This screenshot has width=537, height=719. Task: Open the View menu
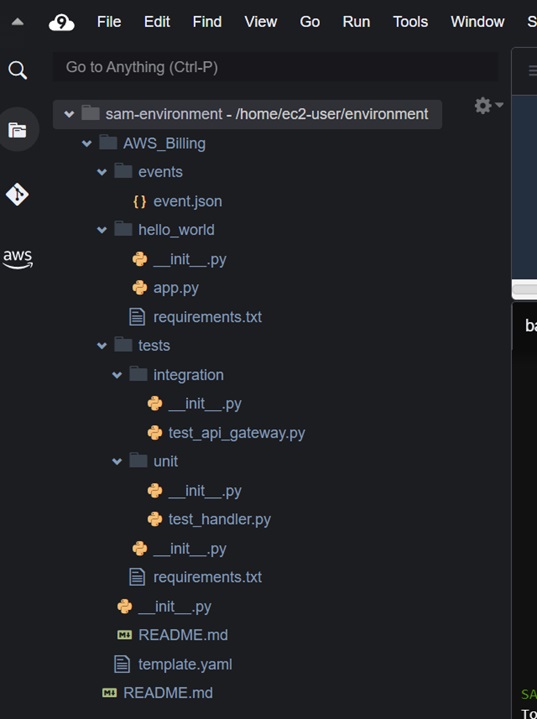pos(260,22)
